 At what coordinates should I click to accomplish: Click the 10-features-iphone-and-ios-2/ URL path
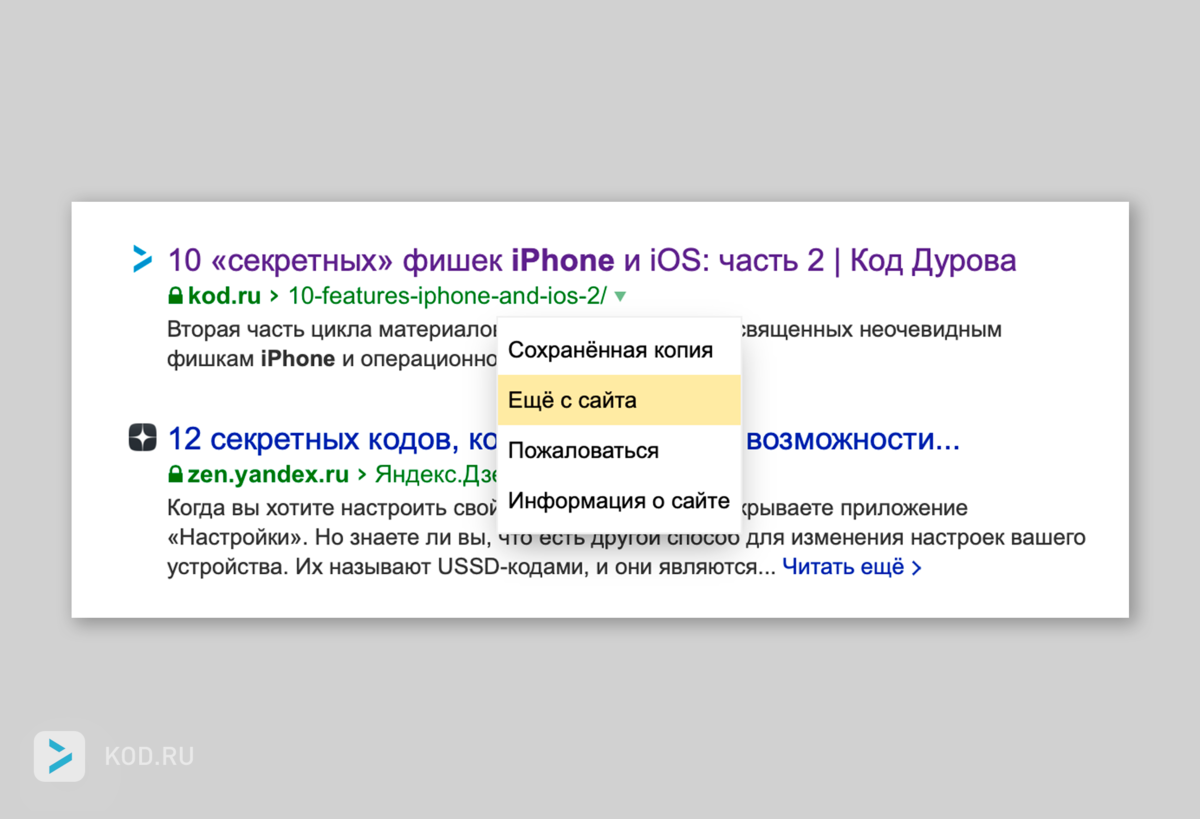tap(447, 296)
